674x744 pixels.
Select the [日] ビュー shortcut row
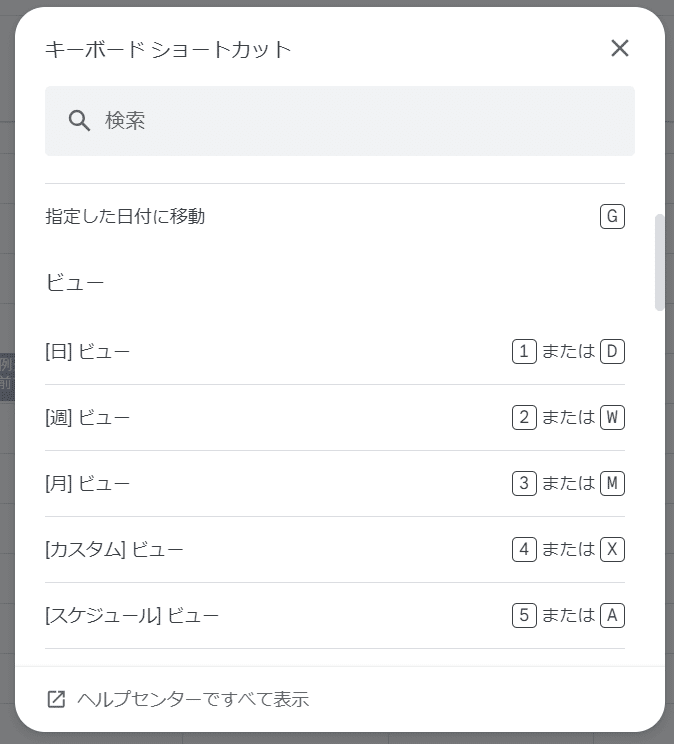pos(335,352)
